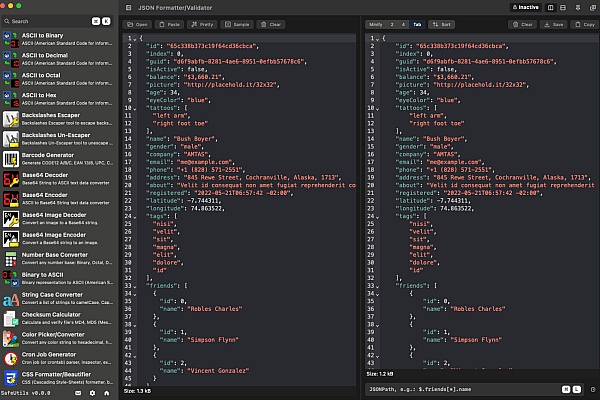The image size is (600, 400).
Task: Select Barcode Generator in sidebar list
Action: click(x=59, y=158)
